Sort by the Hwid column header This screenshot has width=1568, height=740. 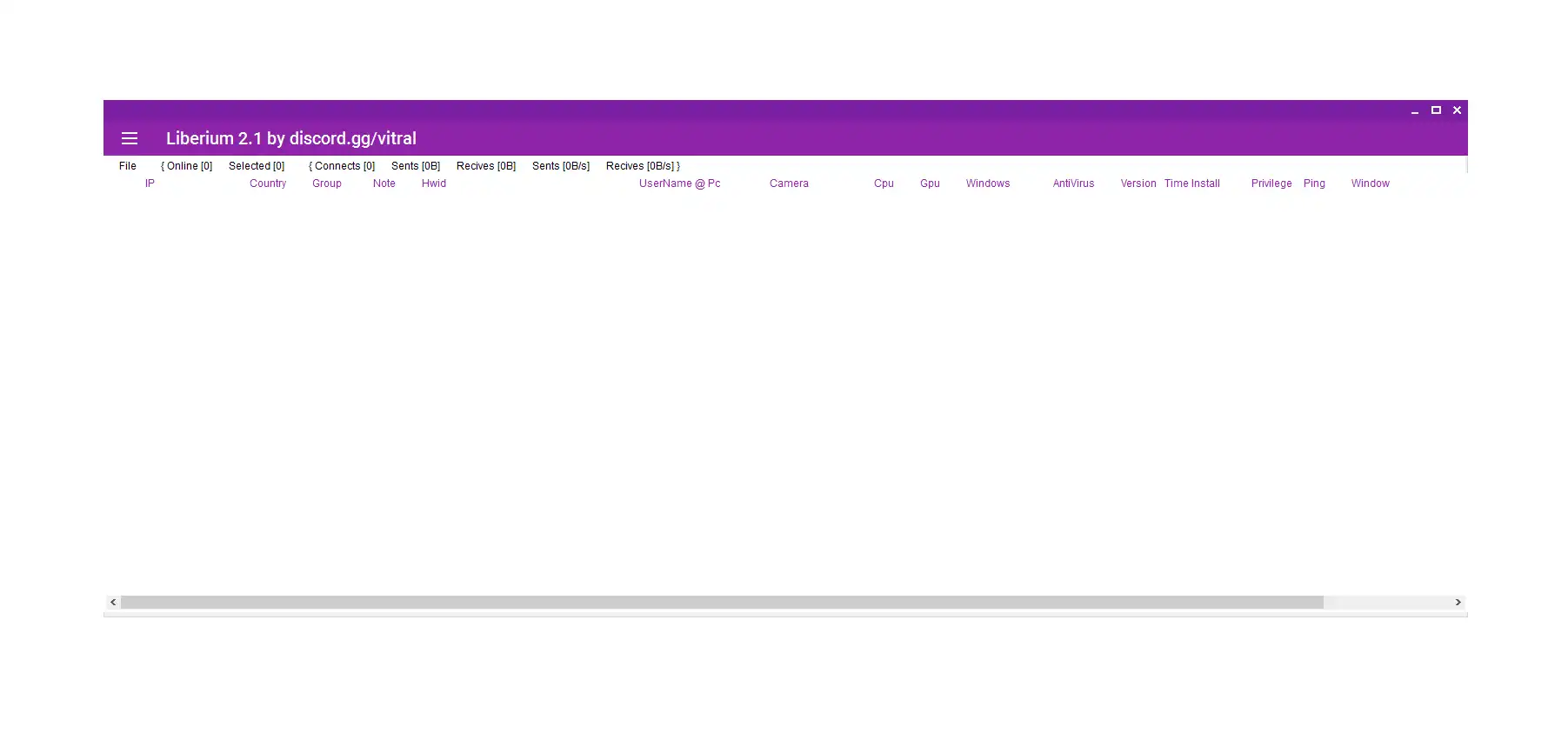click(434, 183)
